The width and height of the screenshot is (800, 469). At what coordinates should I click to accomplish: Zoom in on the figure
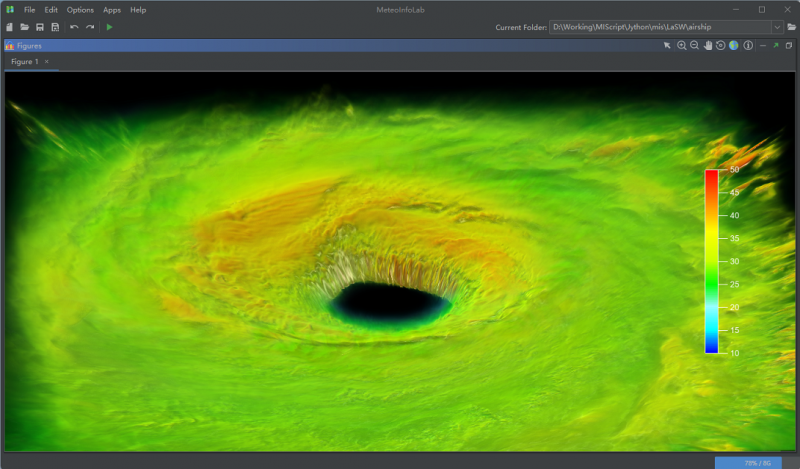682,46
